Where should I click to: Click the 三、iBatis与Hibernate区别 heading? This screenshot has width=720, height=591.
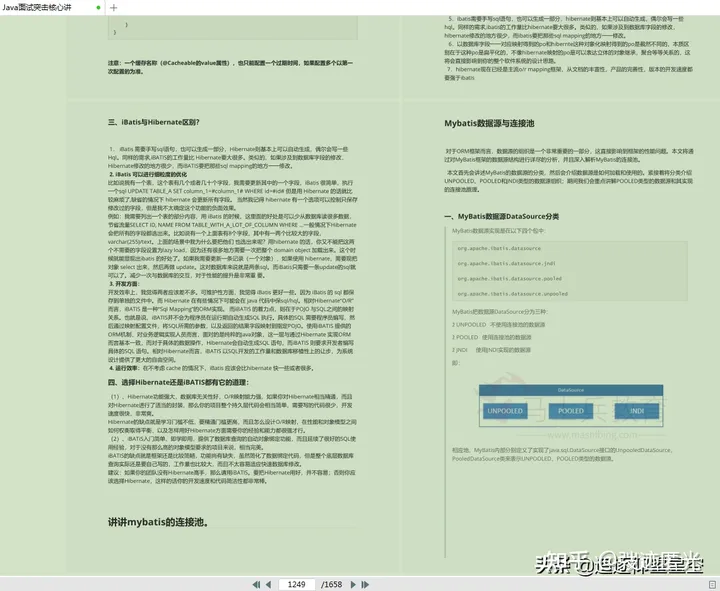(153, 122)
